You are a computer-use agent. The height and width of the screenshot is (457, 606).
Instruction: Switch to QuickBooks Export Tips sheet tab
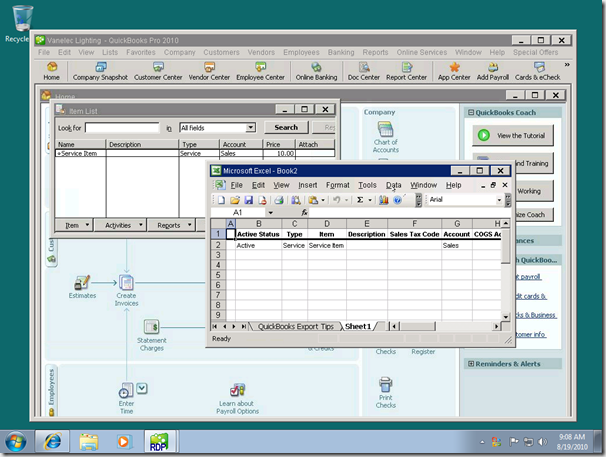click(295, 326)
